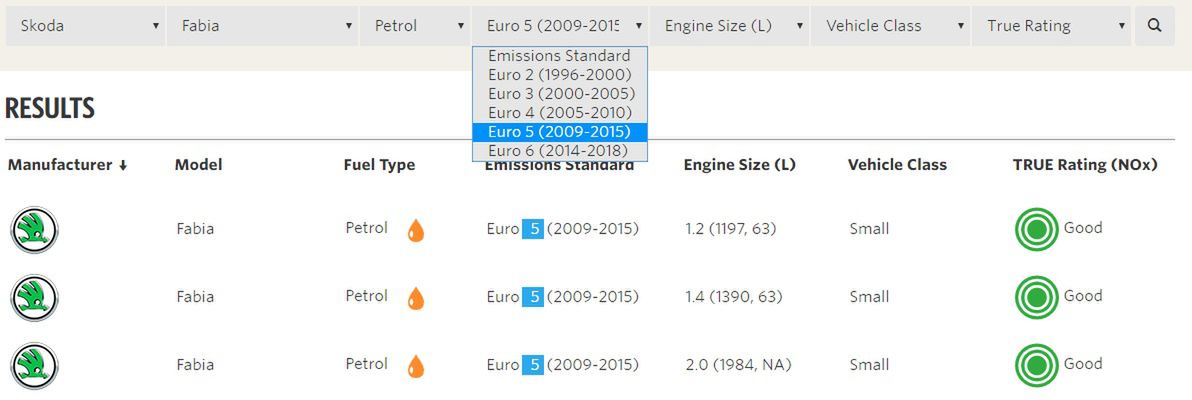Expand the Vehicle Class dropdown
This screenshot has width=1192, height=400.
click(890, 26)
